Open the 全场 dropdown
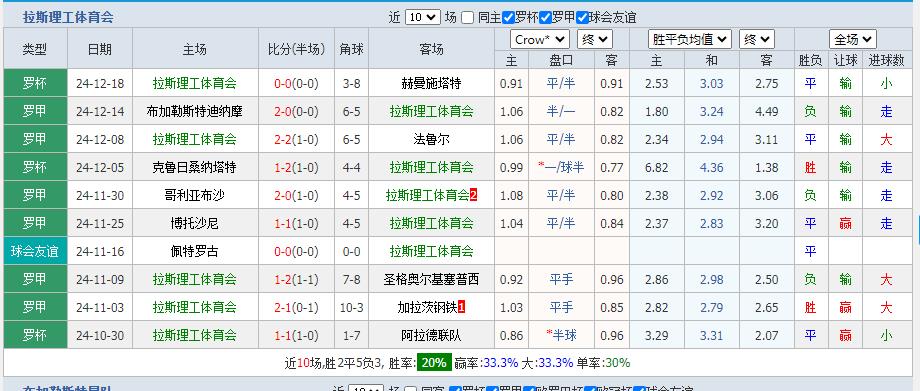Image resolution: width=920 pixels, height=391 pixels. [853, 39]
